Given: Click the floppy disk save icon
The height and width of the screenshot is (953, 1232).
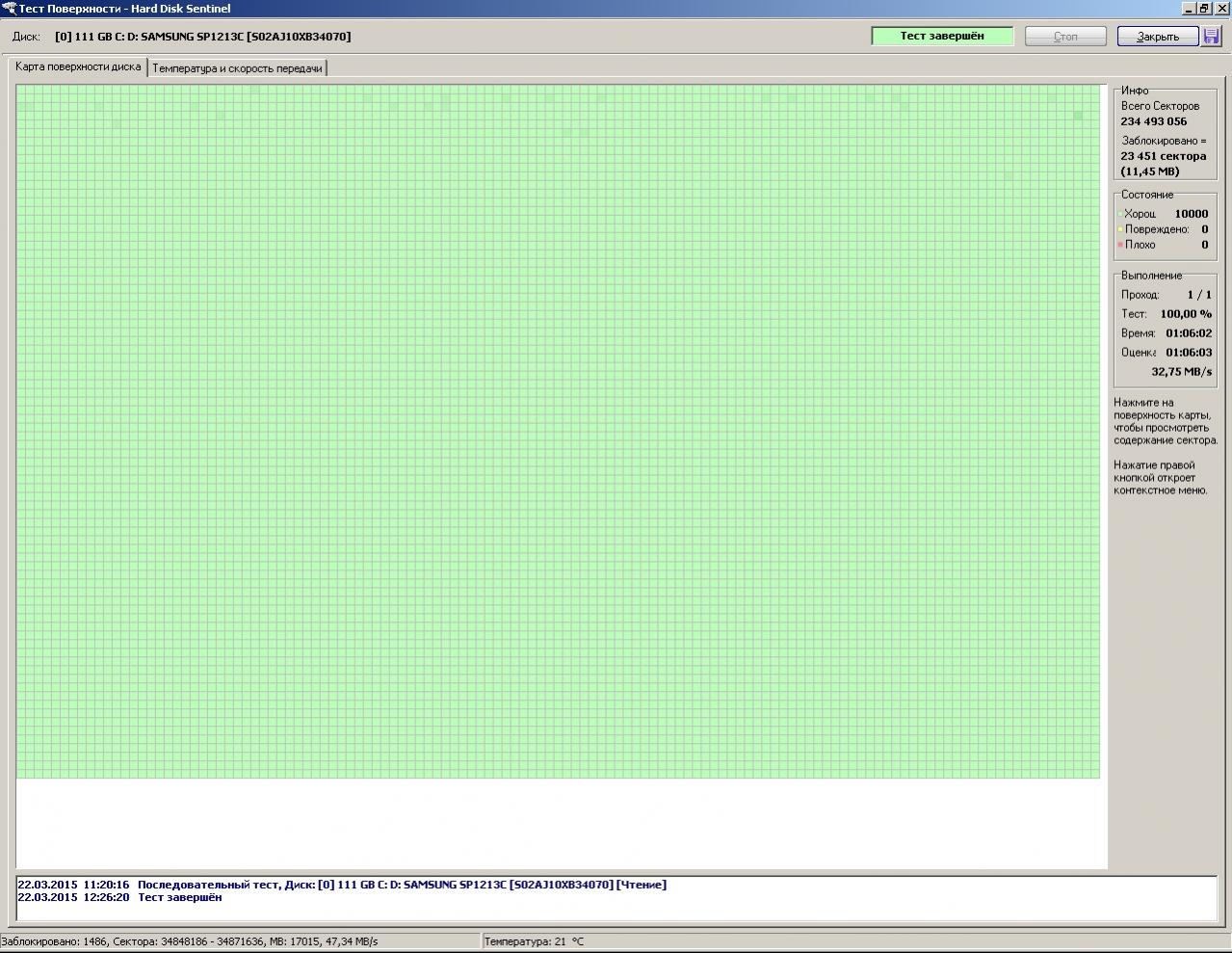Looking at the screenshot, I should [x=1211, y=37].
